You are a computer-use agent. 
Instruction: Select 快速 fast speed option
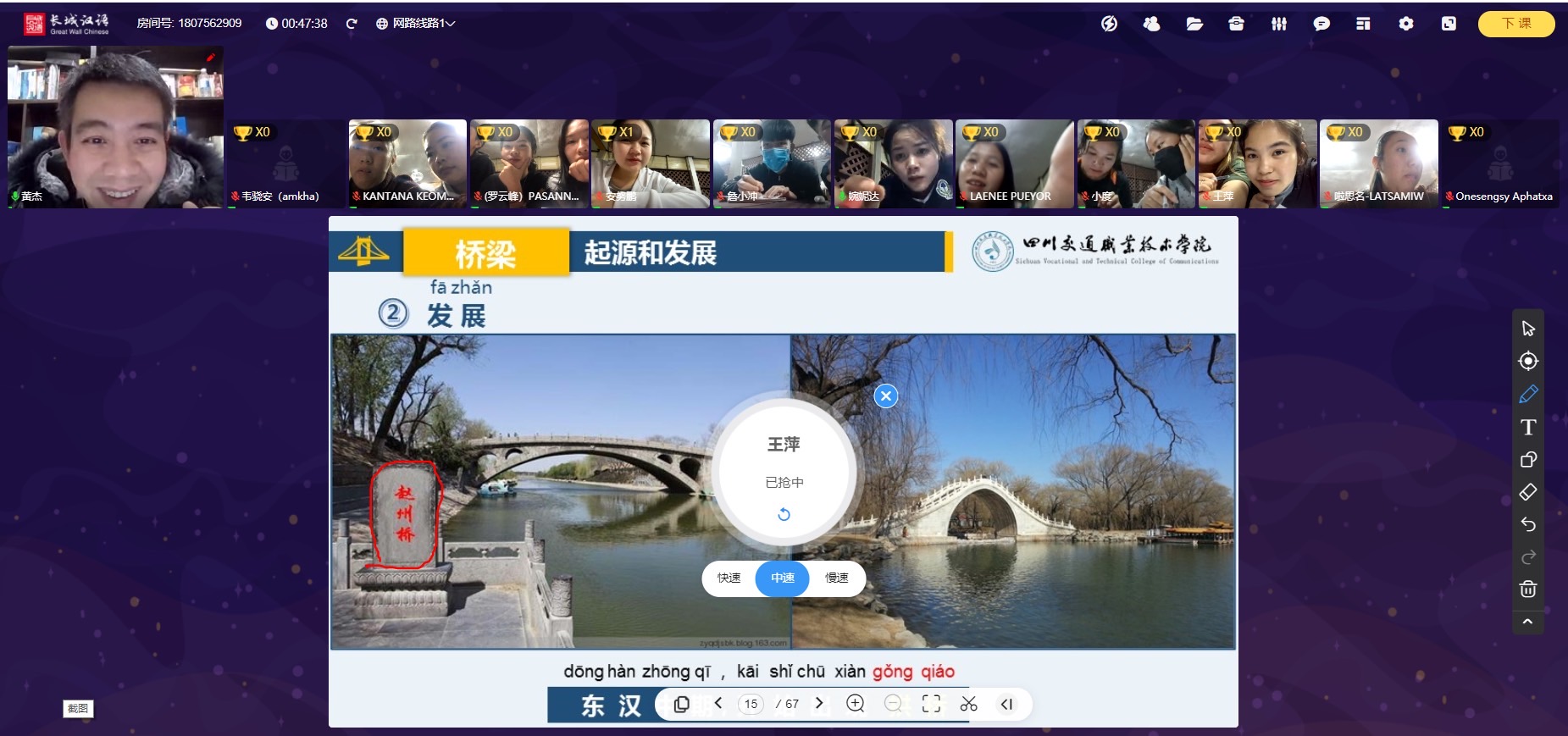(729, 578)
